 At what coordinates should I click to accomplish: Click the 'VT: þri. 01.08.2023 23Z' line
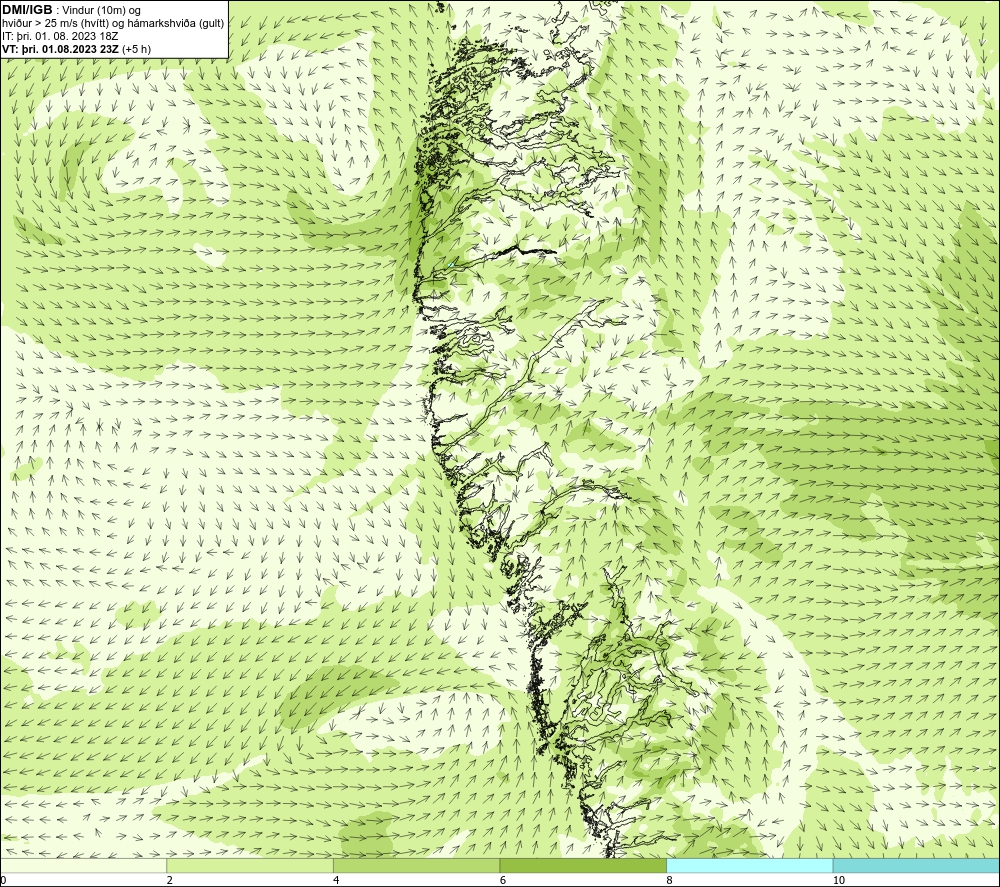pyautogui.click(x=77, y=48)
